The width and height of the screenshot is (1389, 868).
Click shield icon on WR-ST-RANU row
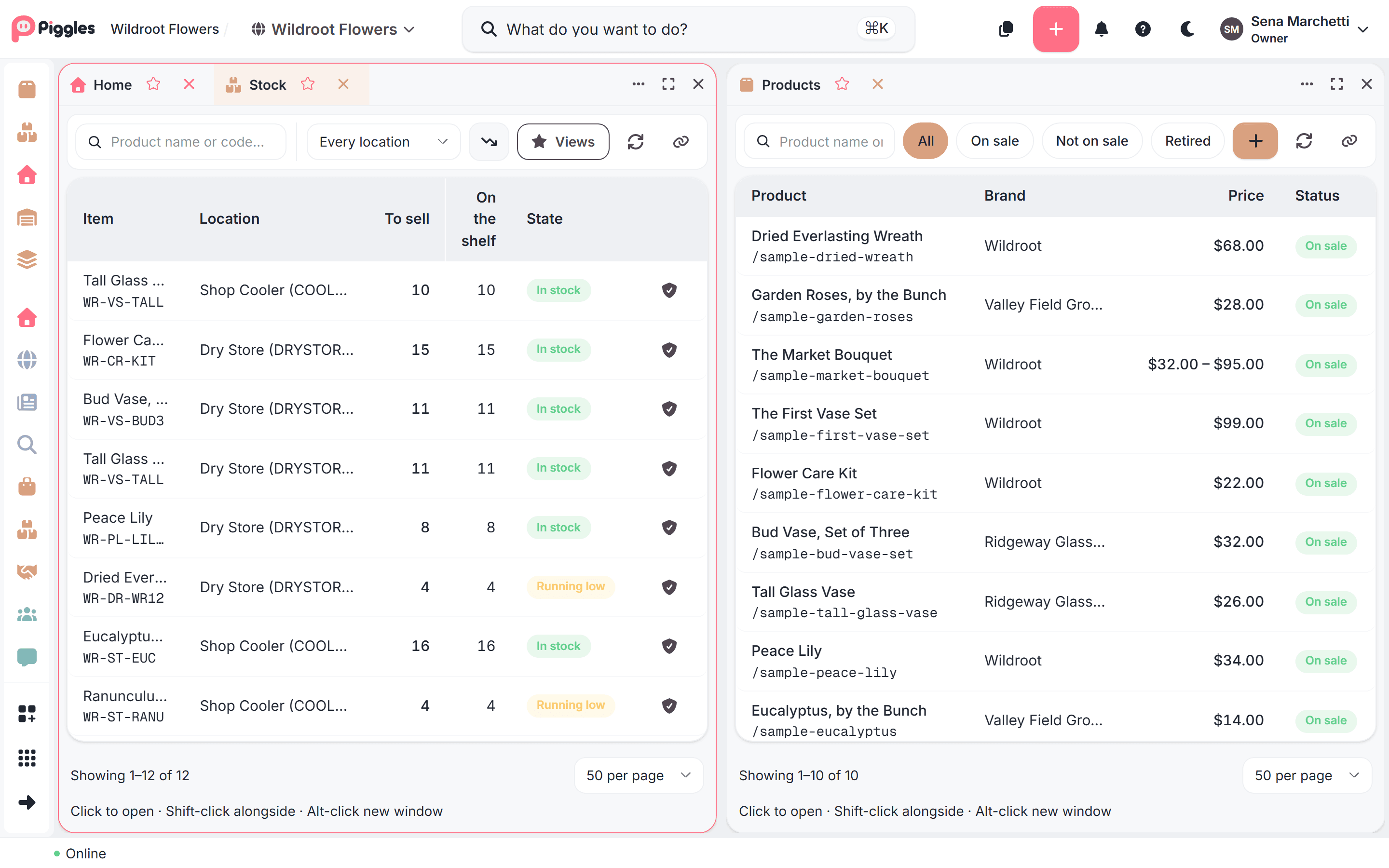coord(669,705)
